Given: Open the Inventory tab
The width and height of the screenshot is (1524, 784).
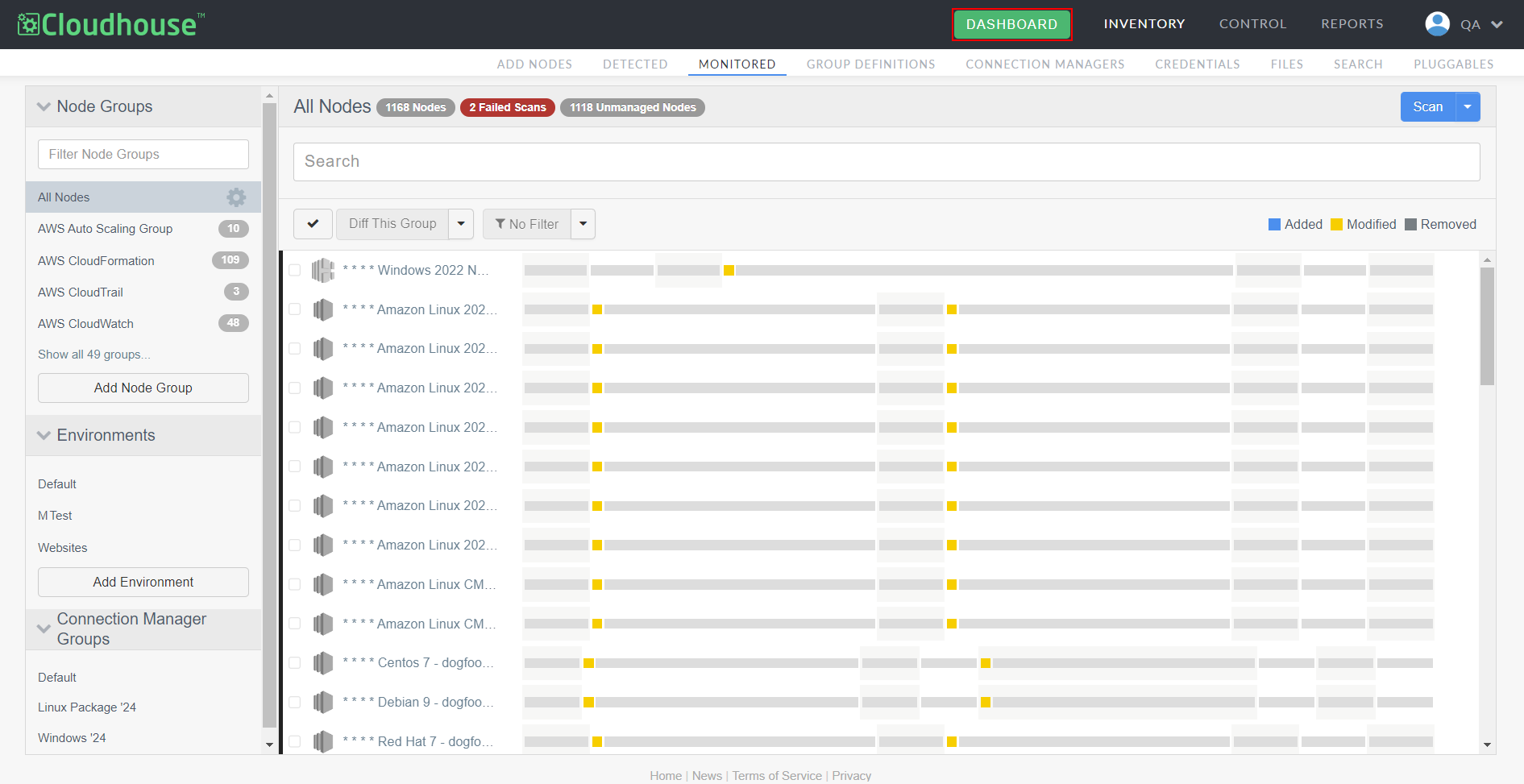Looking at the screenshot, I should tap(1144, 24).
